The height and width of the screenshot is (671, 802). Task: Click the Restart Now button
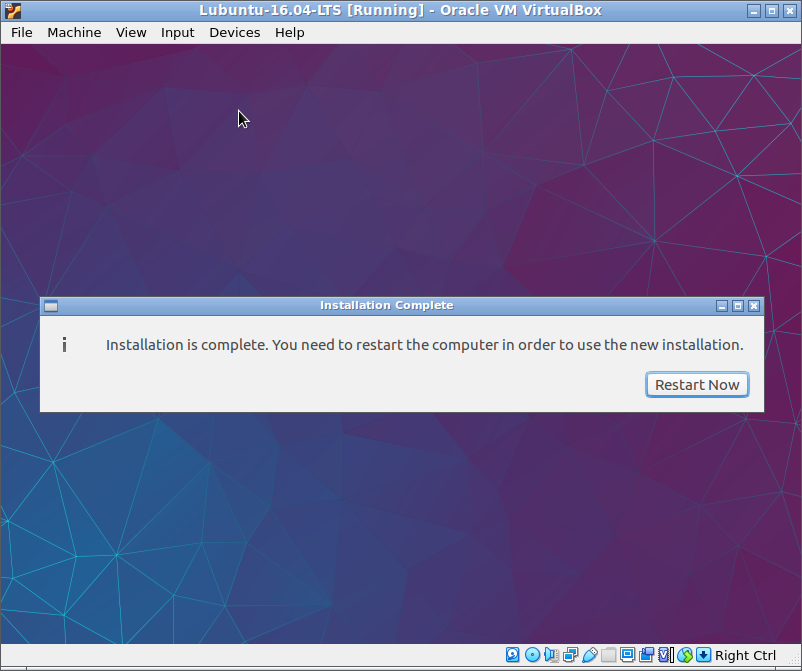(x=697, y=385)
